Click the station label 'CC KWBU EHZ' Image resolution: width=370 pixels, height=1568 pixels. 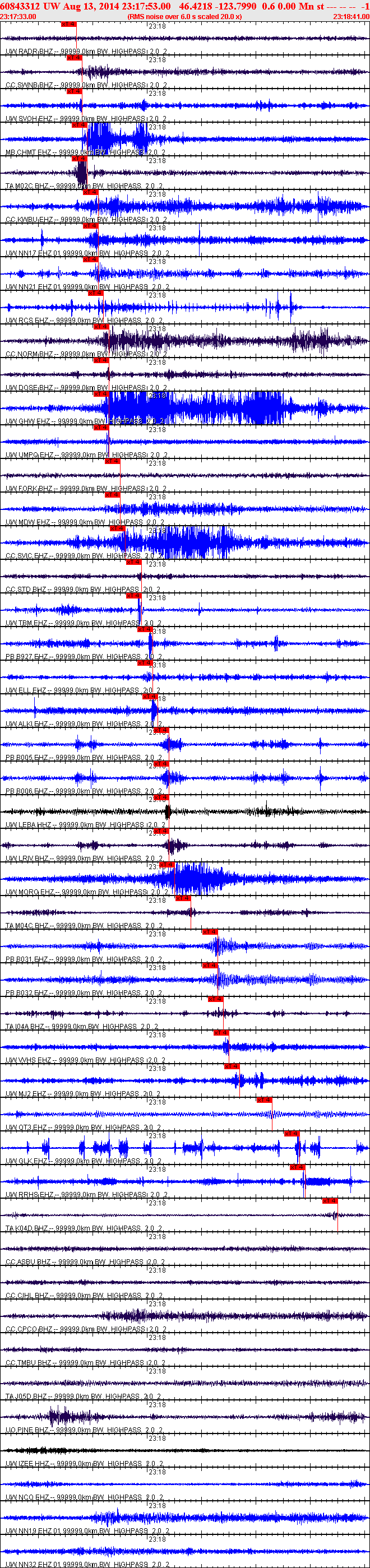pyautogui.click(x=29, y=220)
